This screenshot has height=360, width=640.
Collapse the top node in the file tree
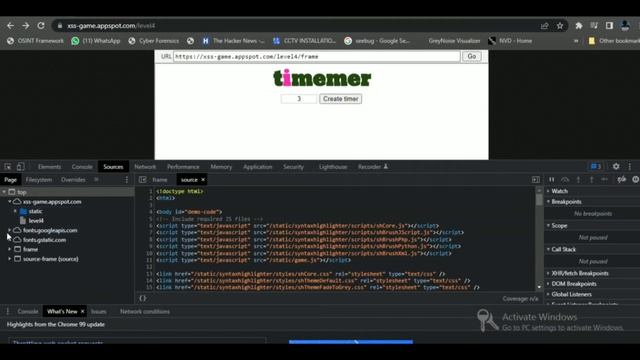[x=4, y=192]
